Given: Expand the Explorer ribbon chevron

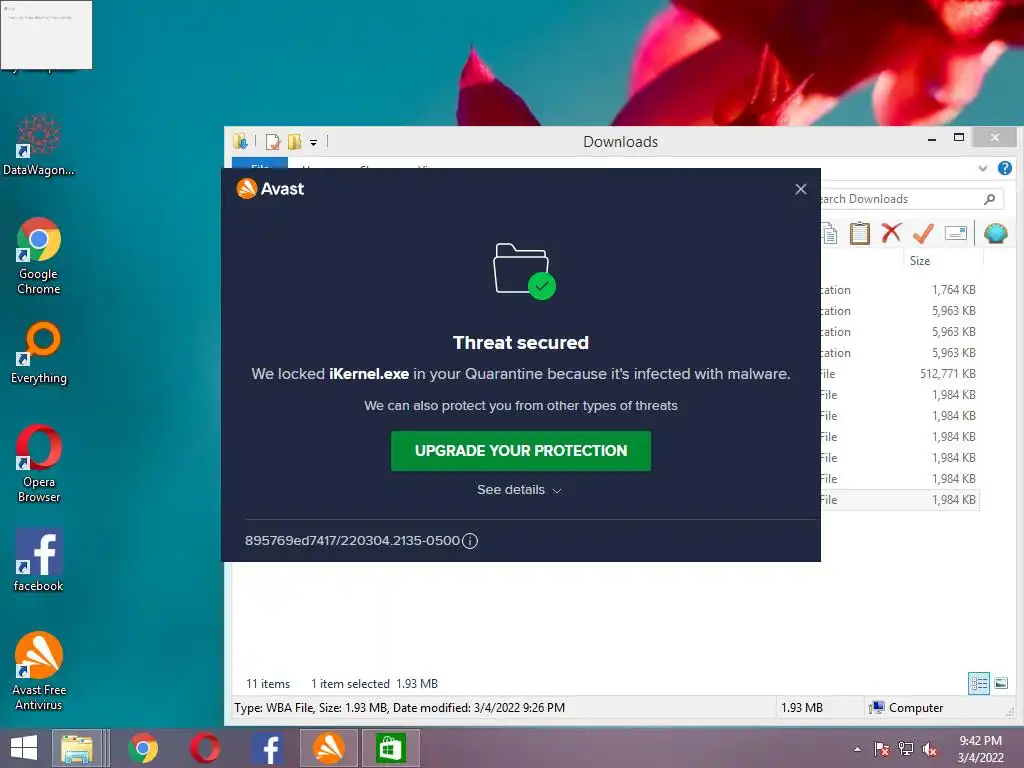Looking at the screenshot, I should tap(983, 168).
